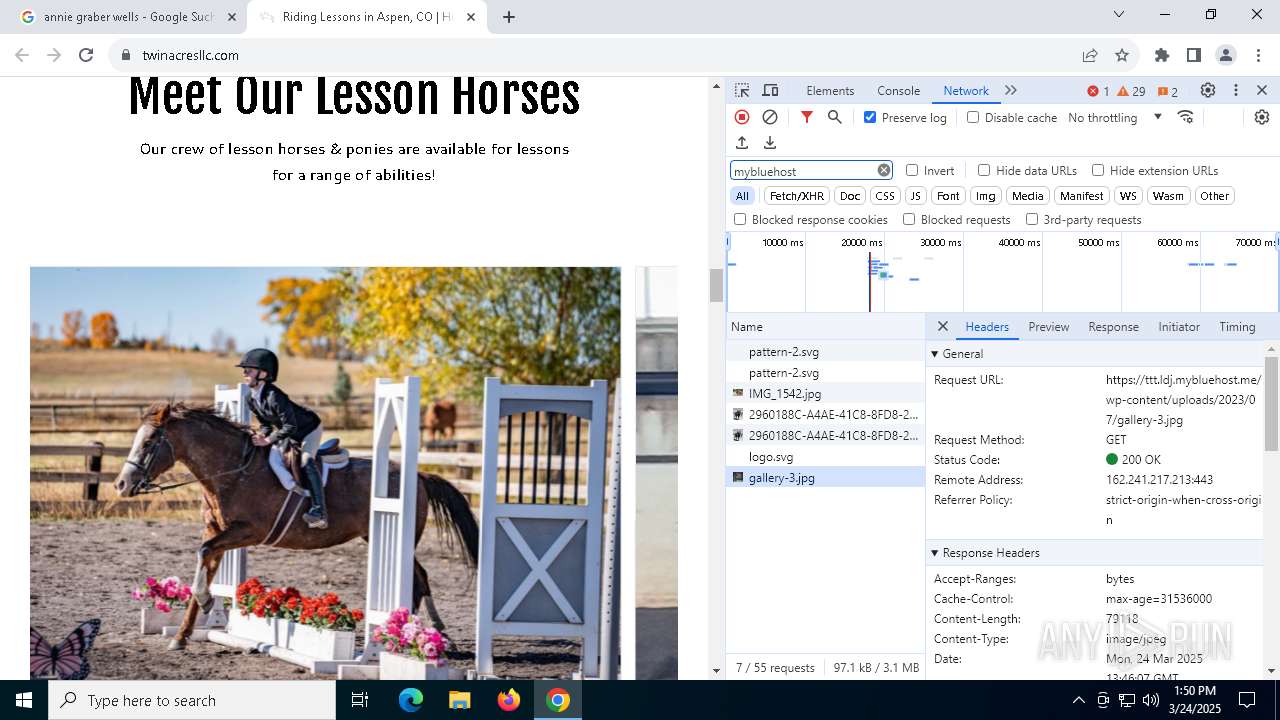Image resolution: width=1280 pixels, height=720 pixels.
Task: Select the IMG_1542.jpg request
Action: [825, 393]
